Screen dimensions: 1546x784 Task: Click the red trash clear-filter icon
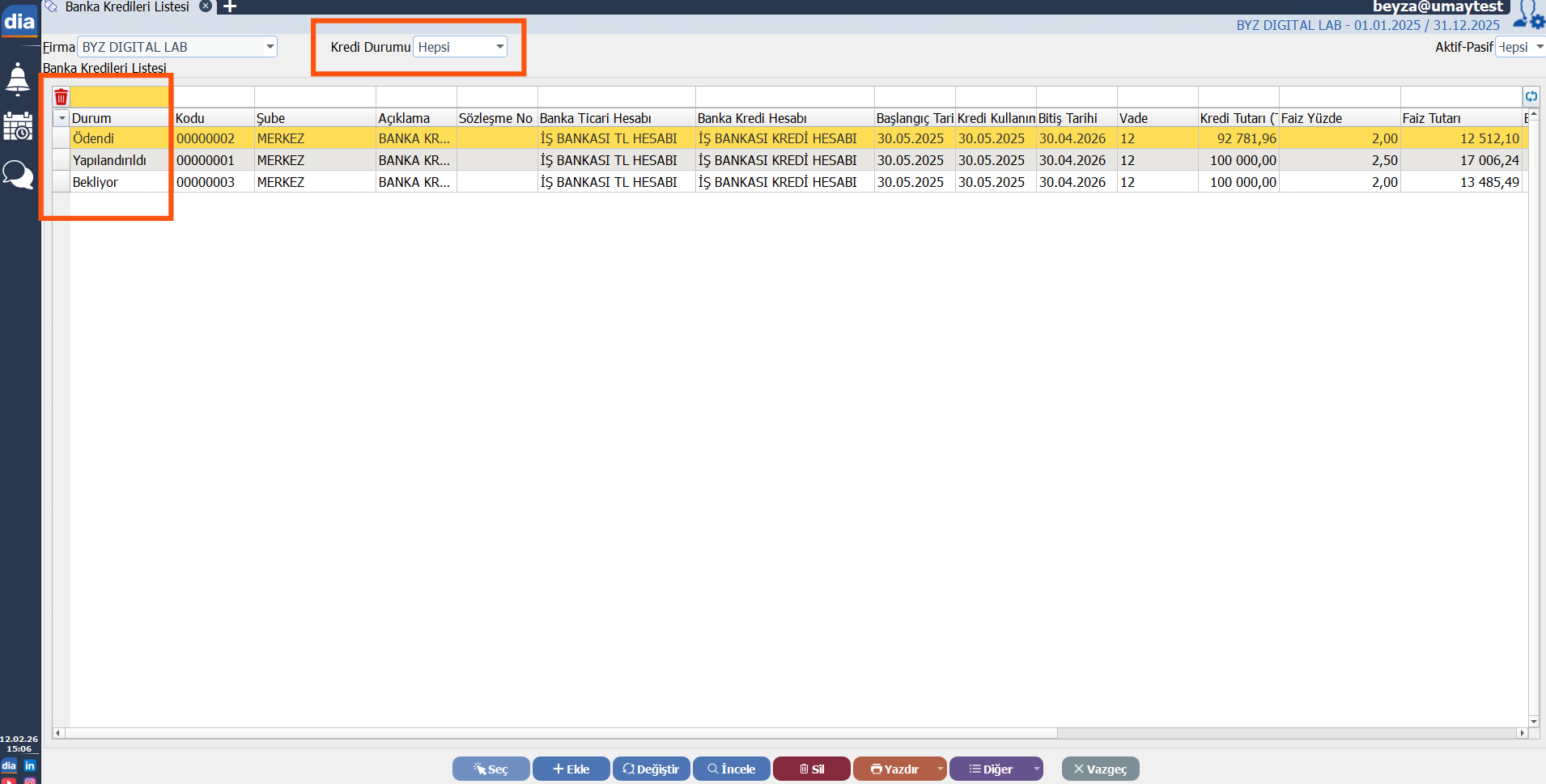click(62, 98)
